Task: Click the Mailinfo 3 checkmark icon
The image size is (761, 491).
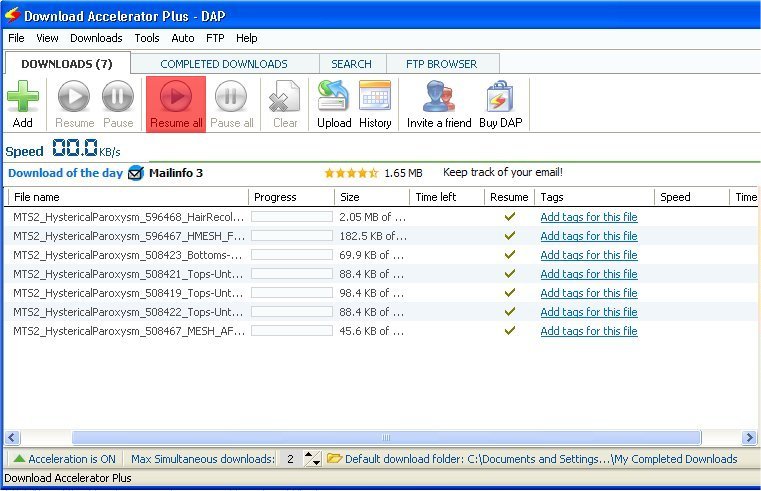Action: tap(136, 173)
